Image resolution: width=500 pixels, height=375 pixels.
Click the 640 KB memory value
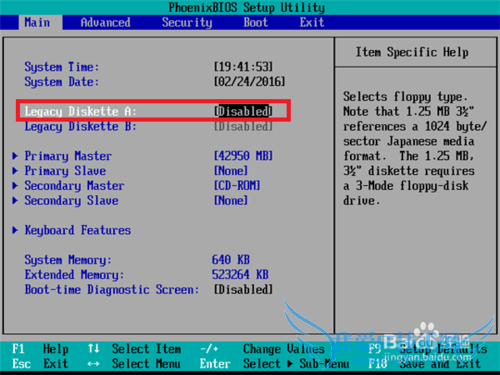[x=231, y=260]
